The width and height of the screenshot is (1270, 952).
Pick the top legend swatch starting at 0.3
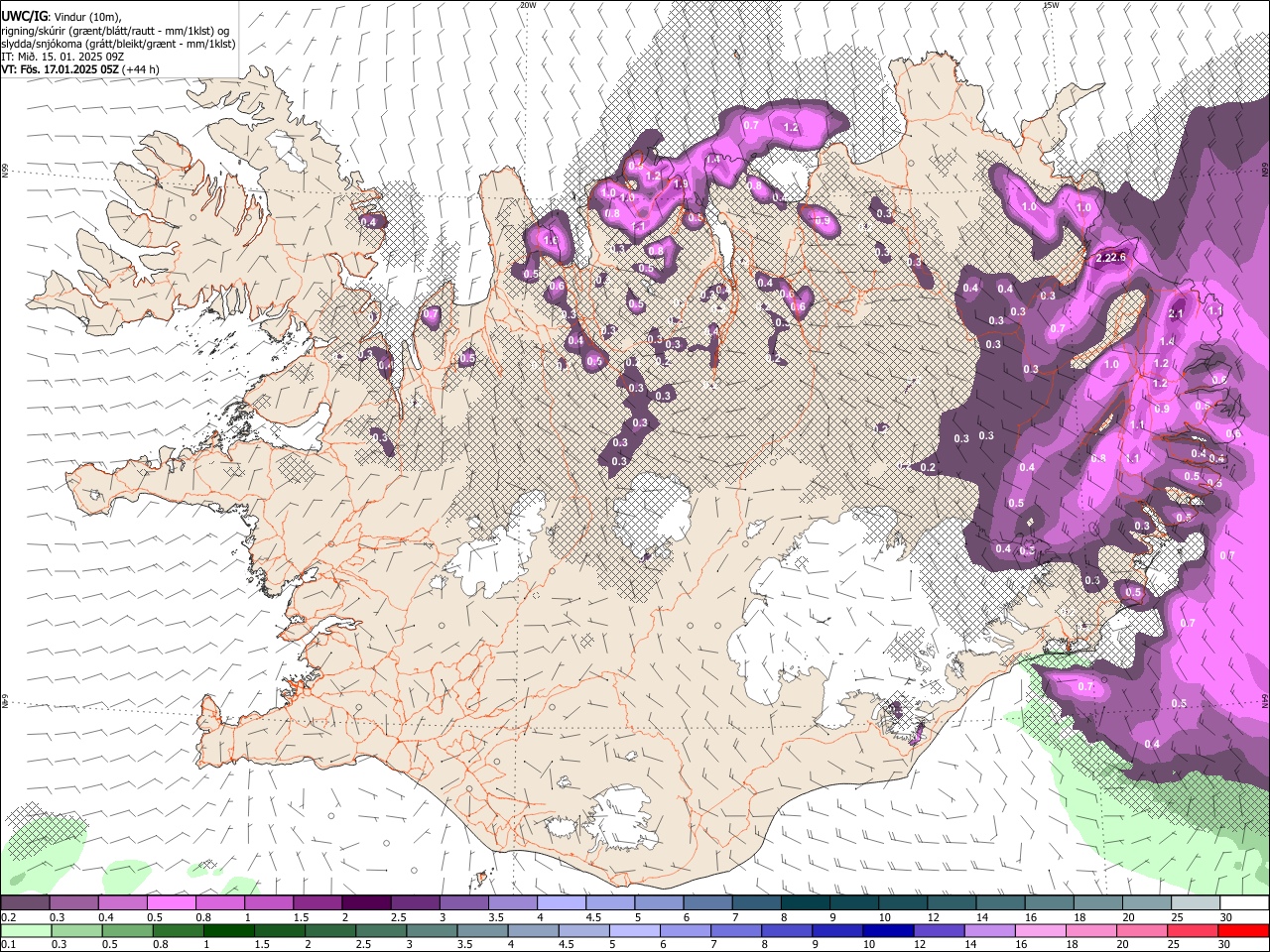(x=73, y=903)
